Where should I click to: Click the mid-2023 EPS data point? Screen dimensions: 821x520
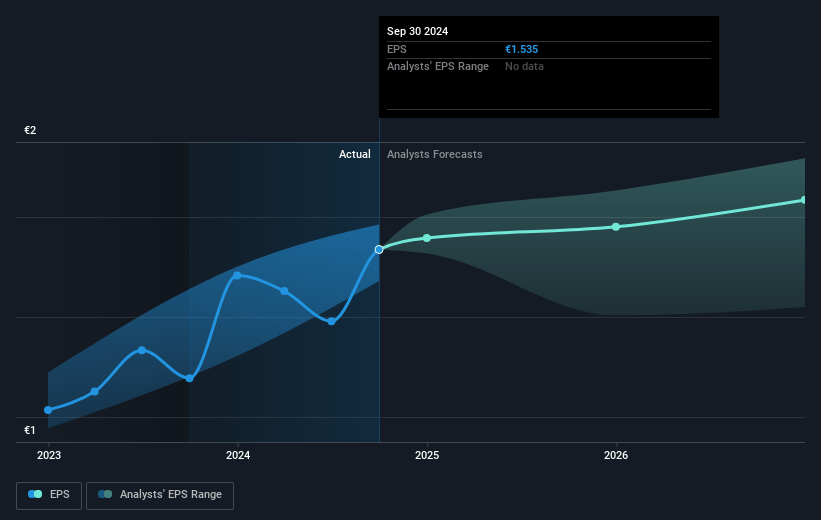tap(142, 350)
